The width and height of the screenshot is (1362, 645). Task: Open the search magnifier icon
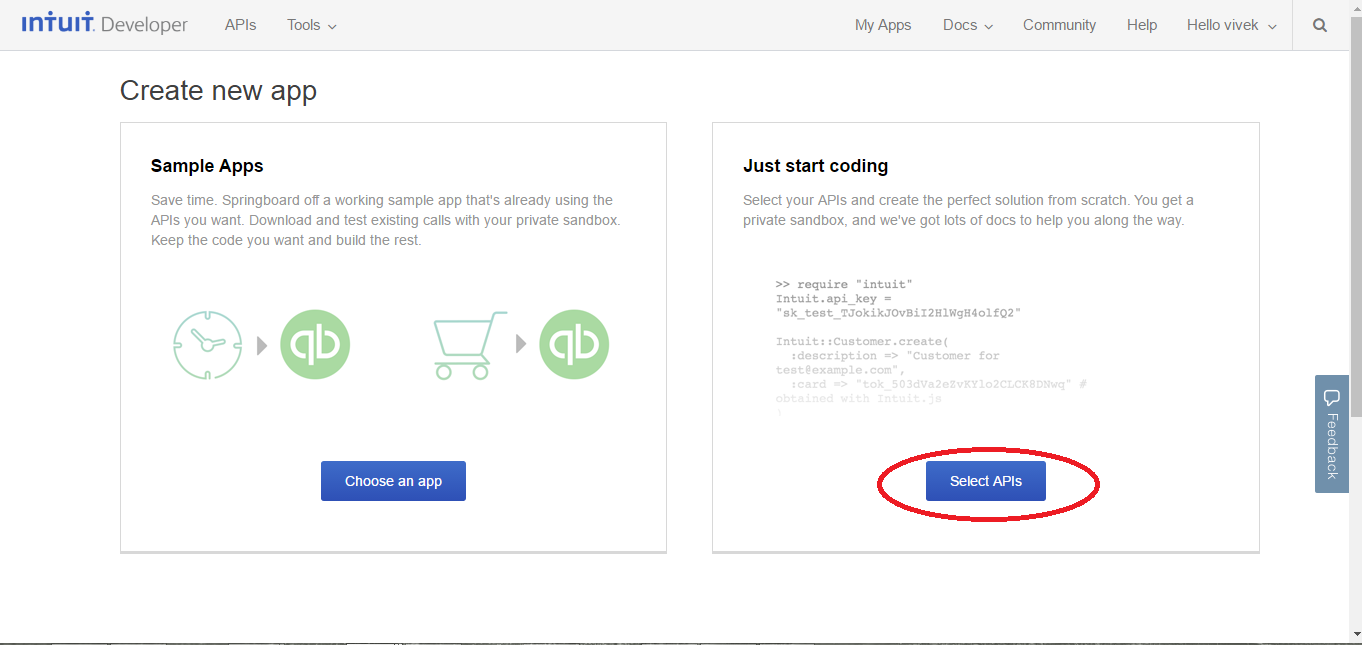(x=1320, y=25)
